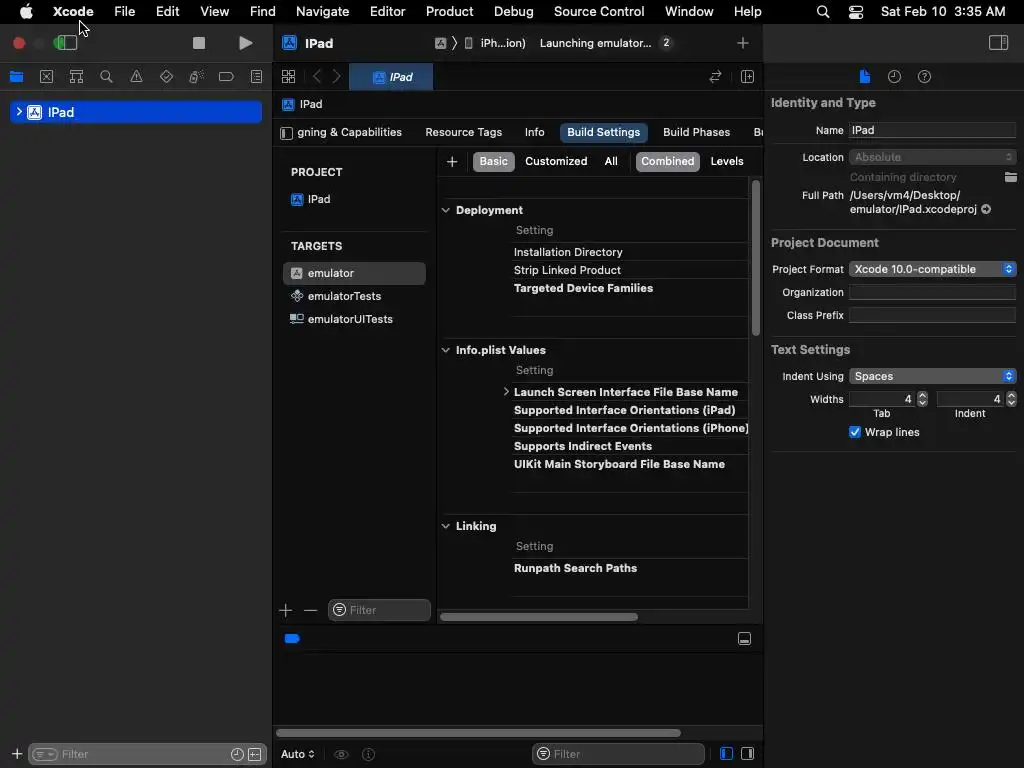
Task: Switch to Levels view
Action: coord(727,161)
